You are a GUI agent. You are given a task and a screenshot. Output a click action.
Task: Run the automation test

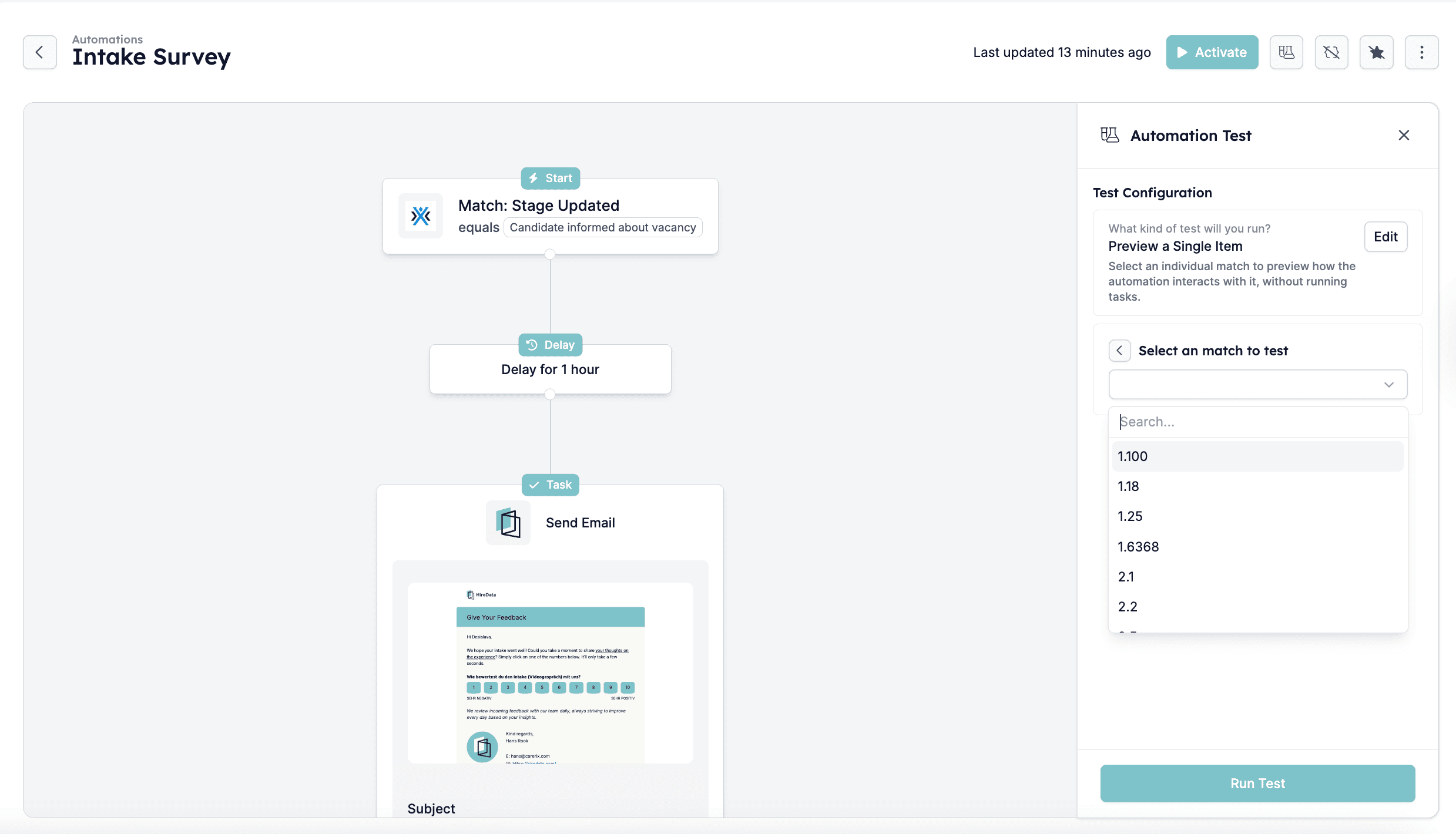(1257, 783)
